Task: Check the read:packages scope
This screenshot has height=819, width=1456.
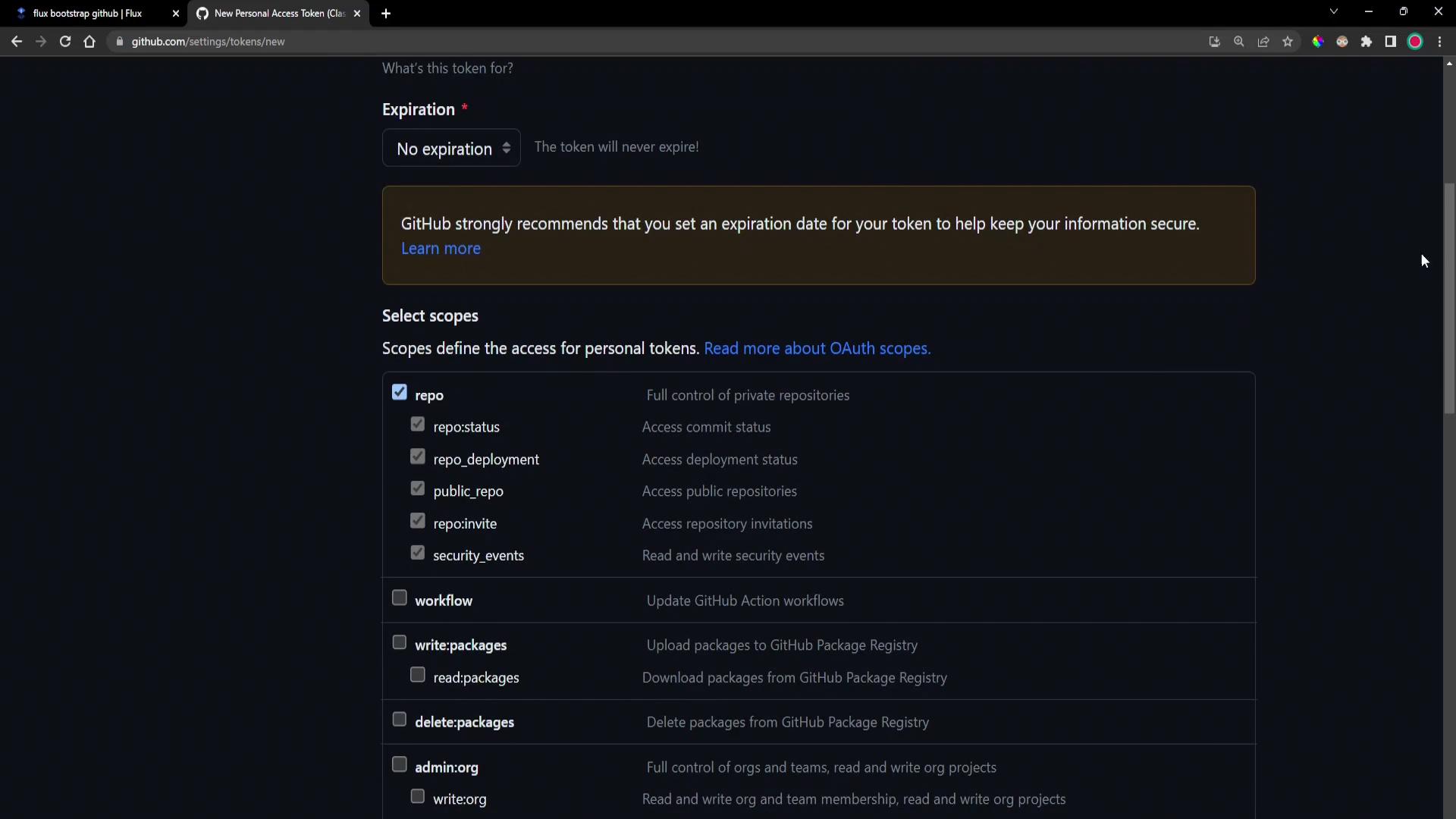Action: click(x=418, y=674)
